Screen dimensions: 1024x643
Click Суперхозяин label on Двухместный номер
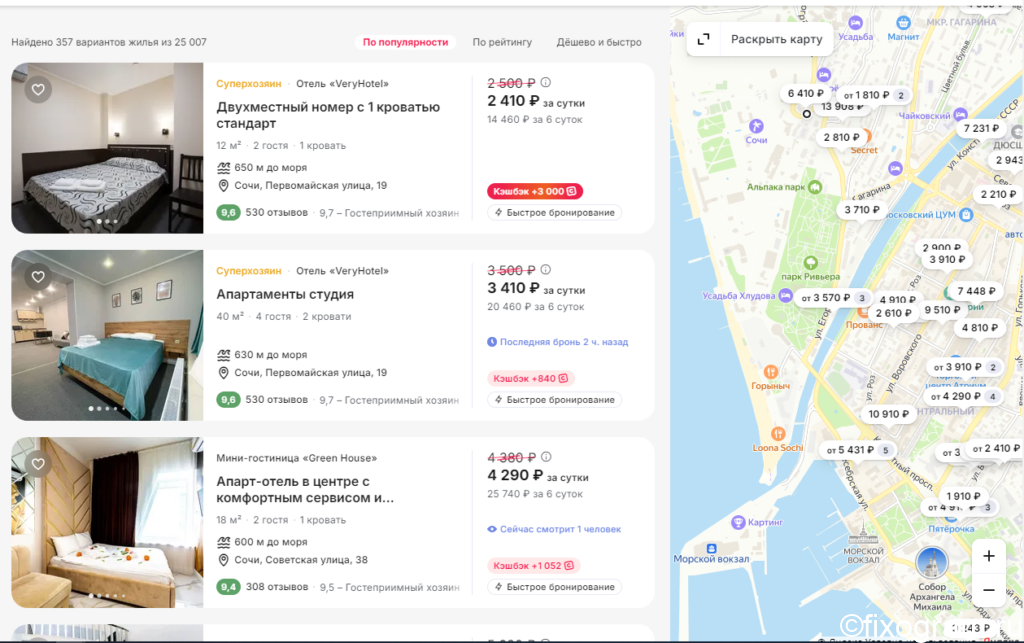[249, 84]
